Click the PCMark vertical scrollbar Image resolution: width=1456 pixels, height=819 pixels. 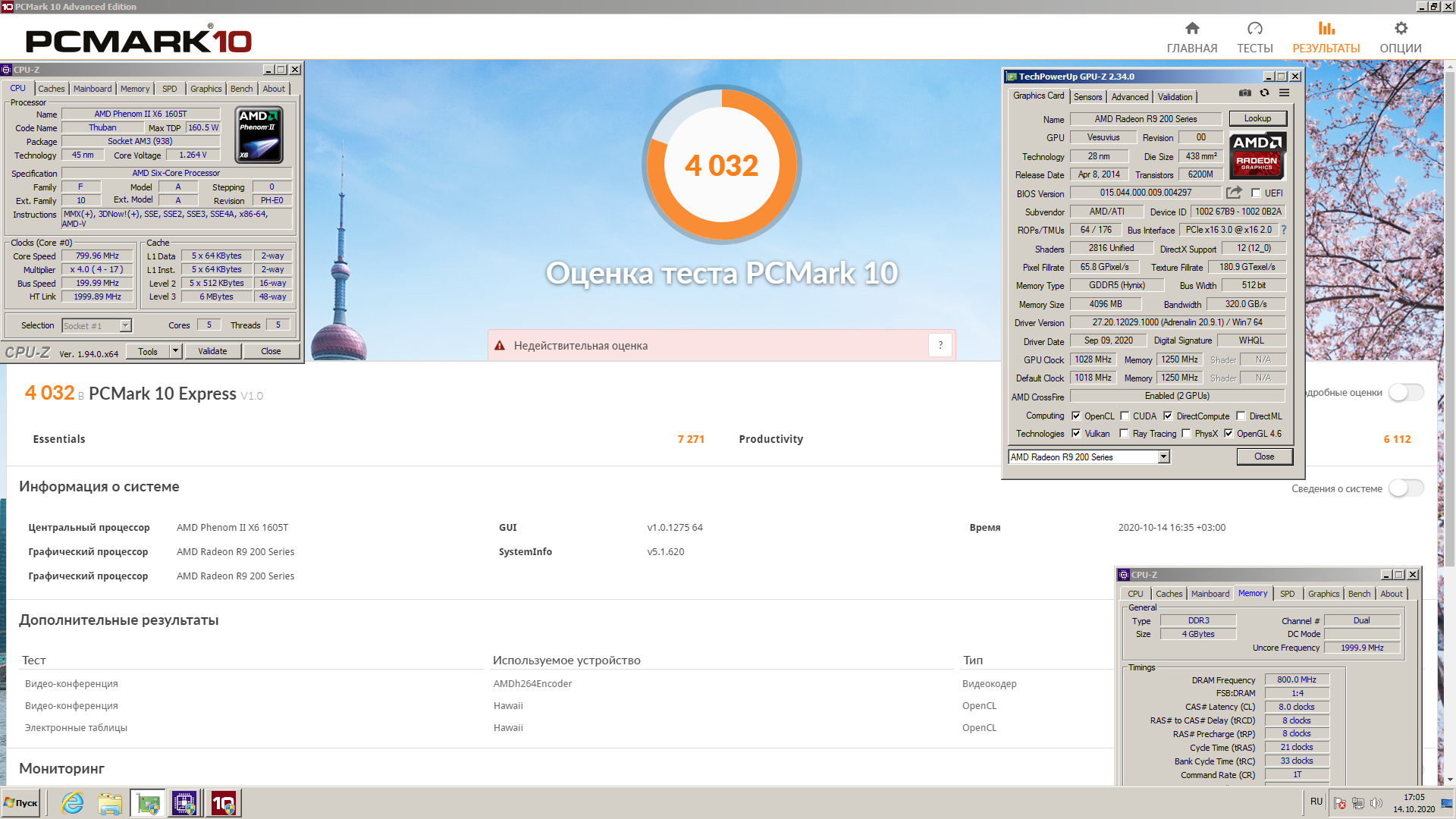tap(1449, 318)
